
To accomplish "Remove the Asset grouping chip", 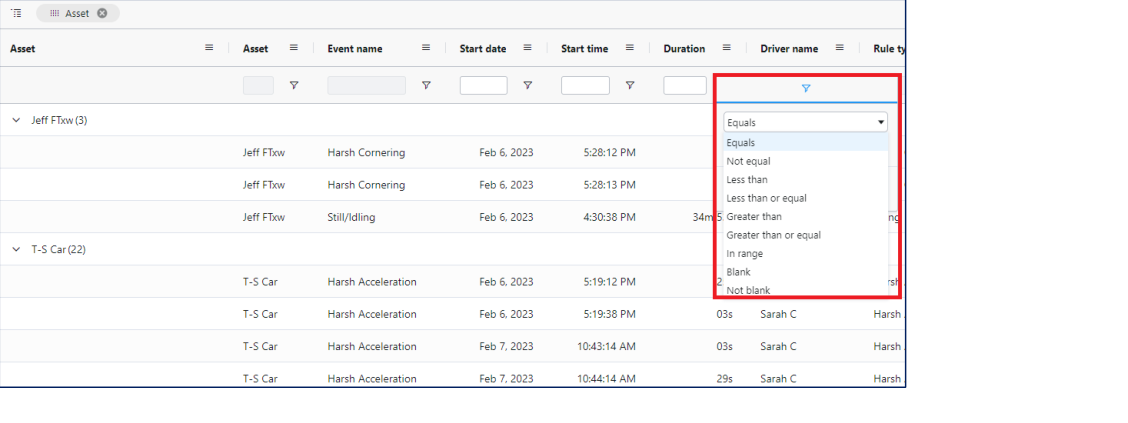I will (x=102, y=13).
